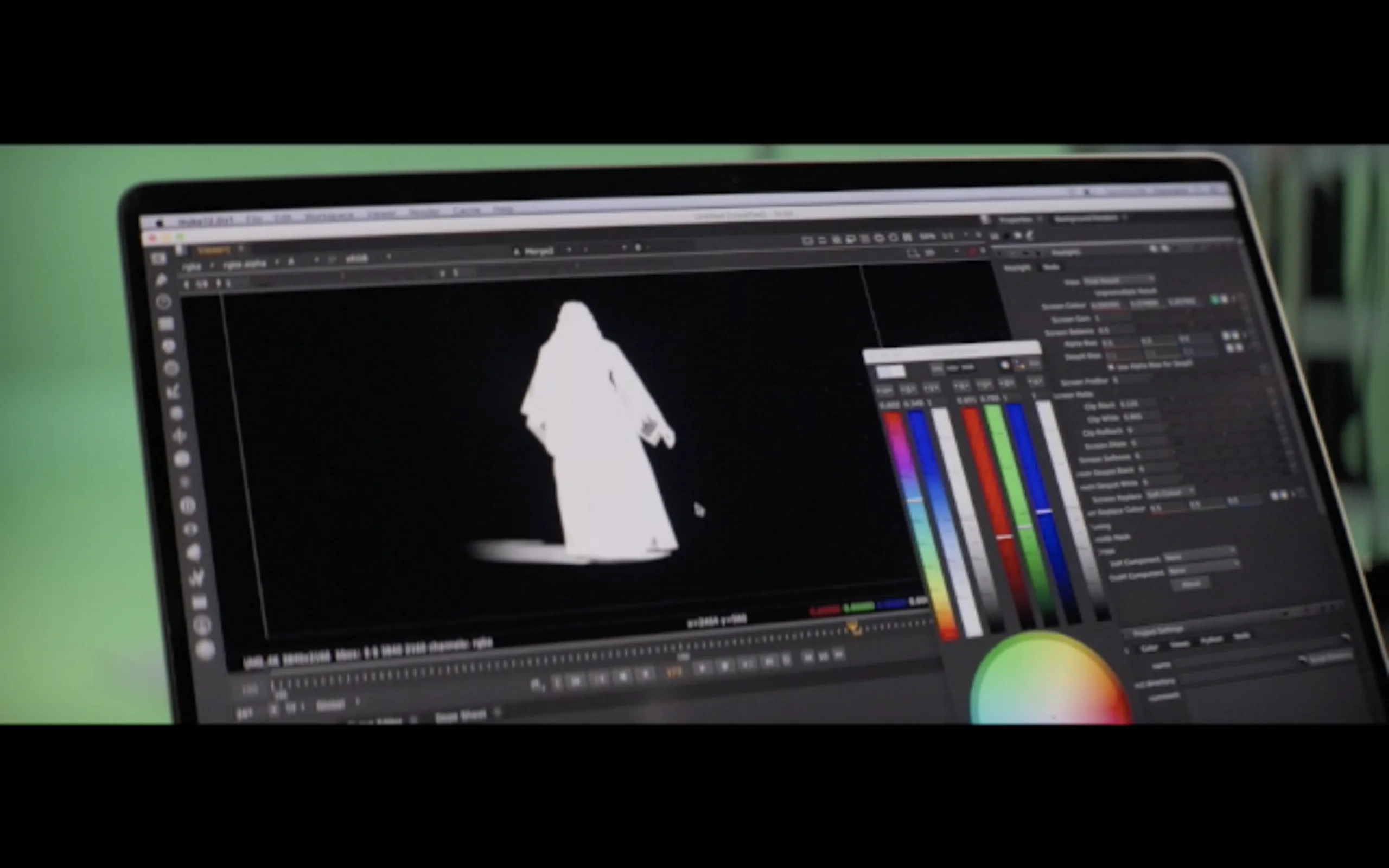1389x868 pixels.
Task: Click the ROI icon beside 2D
Action: tap(913, 253)
